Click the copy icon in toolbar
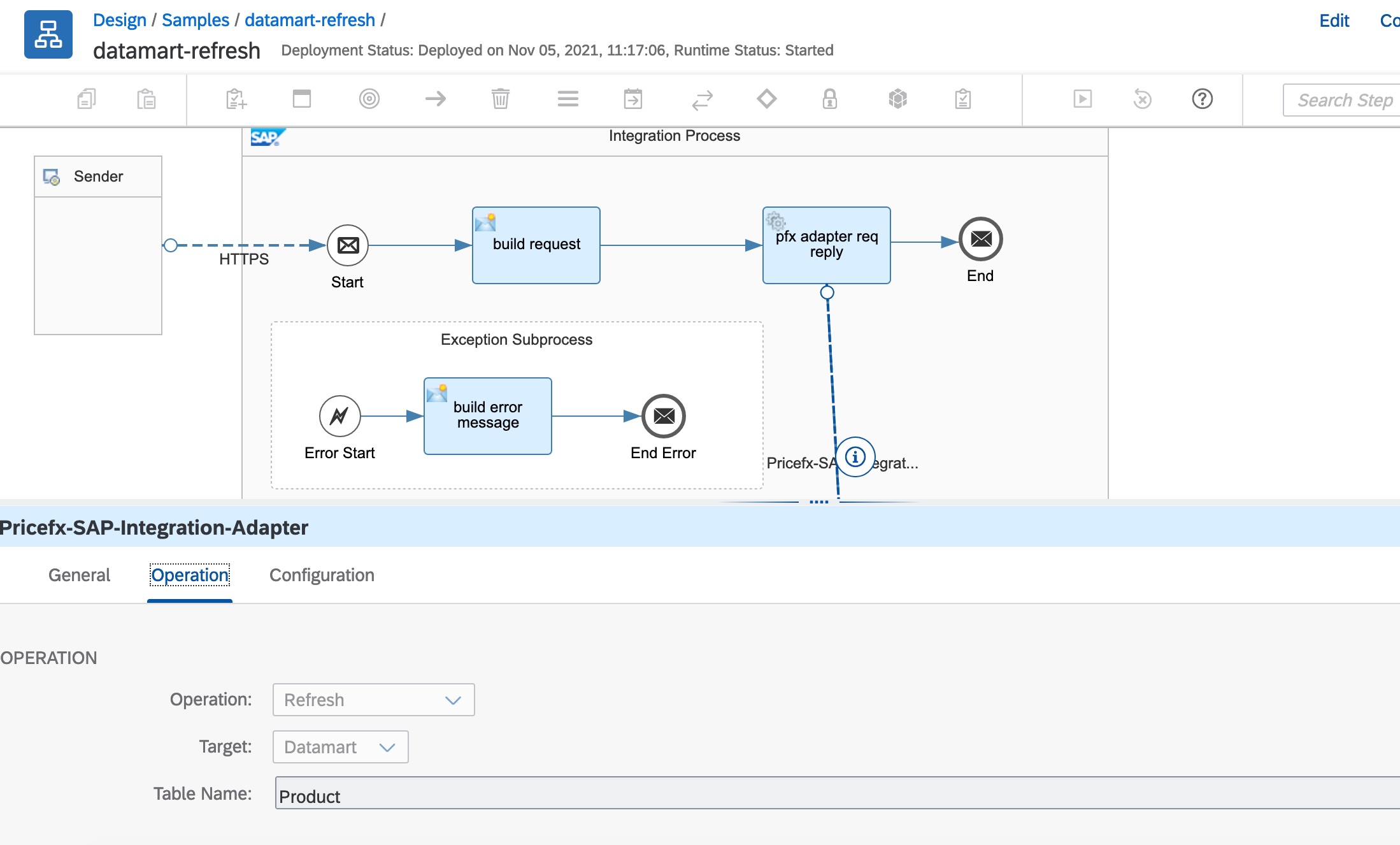 [87, 99]
